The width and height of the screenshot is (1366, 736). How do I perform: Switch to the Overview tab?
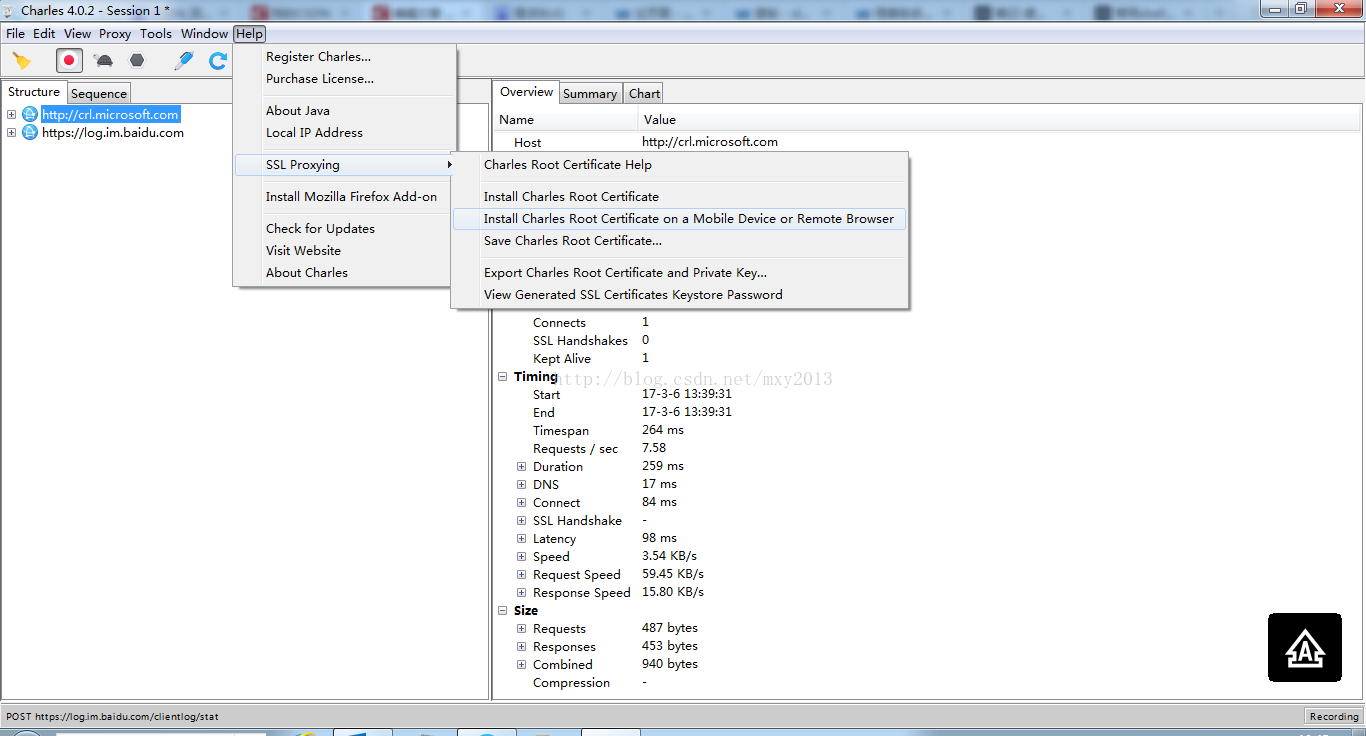pyautogui.click(x=526, y=92)
